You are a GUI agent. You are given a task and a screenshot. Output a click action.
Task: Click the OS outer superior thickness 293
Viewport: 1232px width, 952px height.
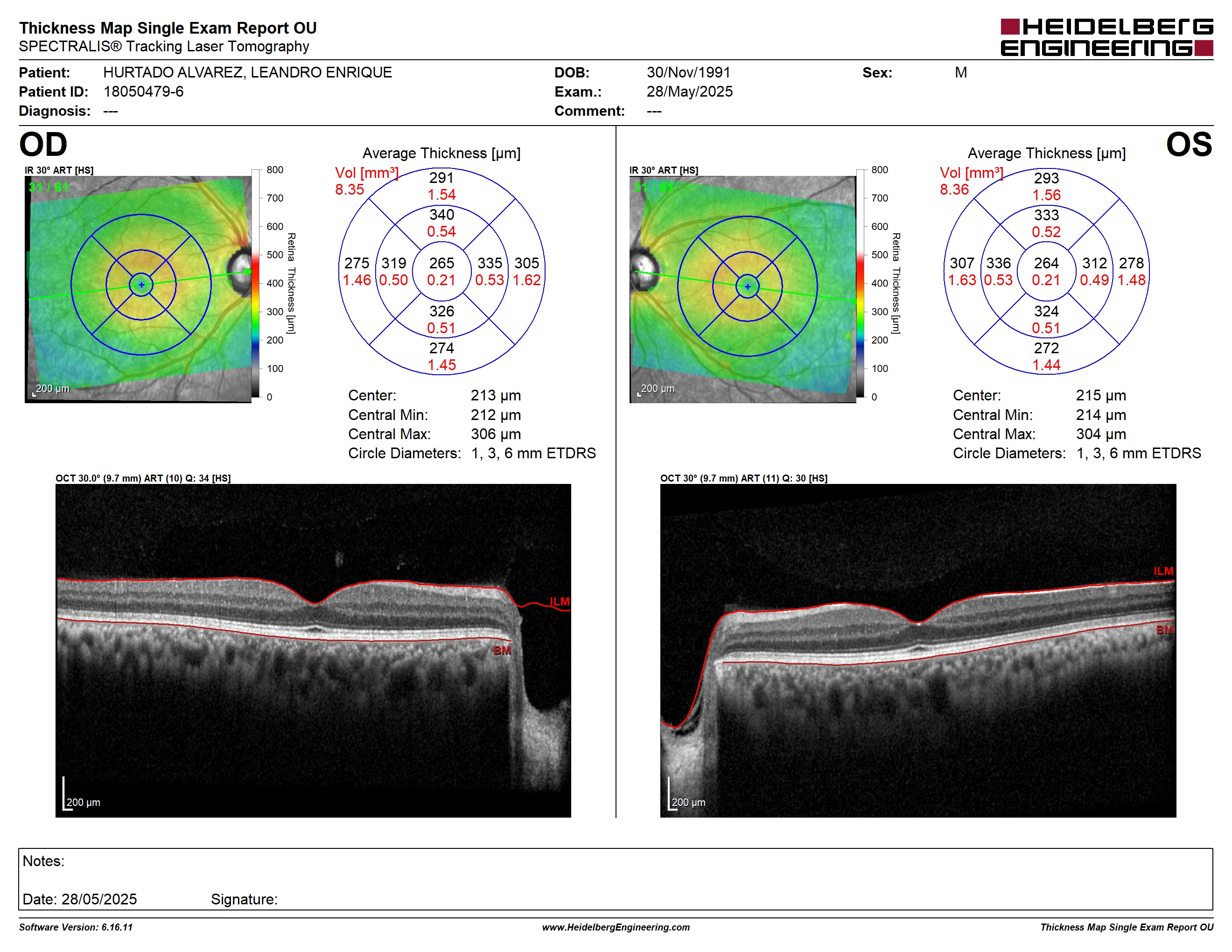pos(1046,178)
